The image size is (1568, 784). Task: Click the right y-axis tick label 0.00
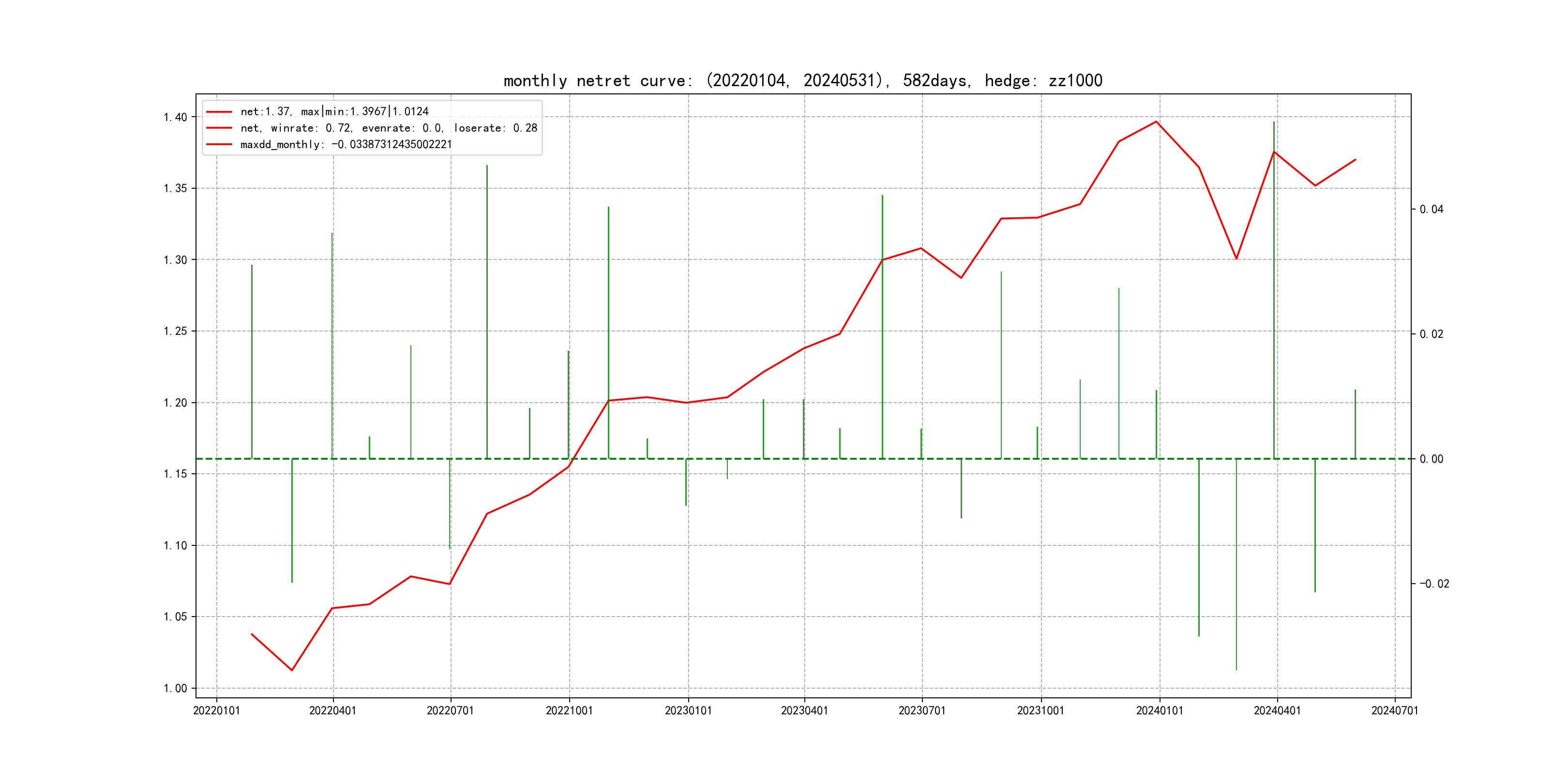point(1431,459)
